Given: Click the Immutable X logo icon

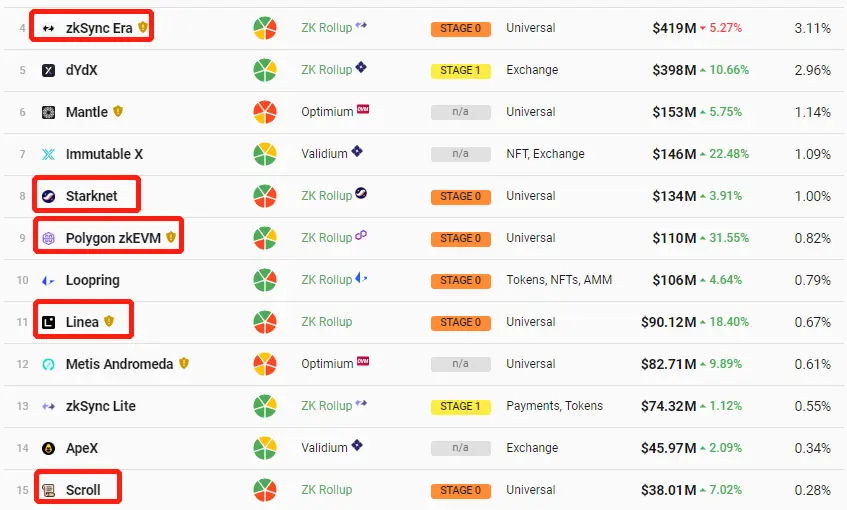Looking at the screenshot, I should click(x=49, y=155).
